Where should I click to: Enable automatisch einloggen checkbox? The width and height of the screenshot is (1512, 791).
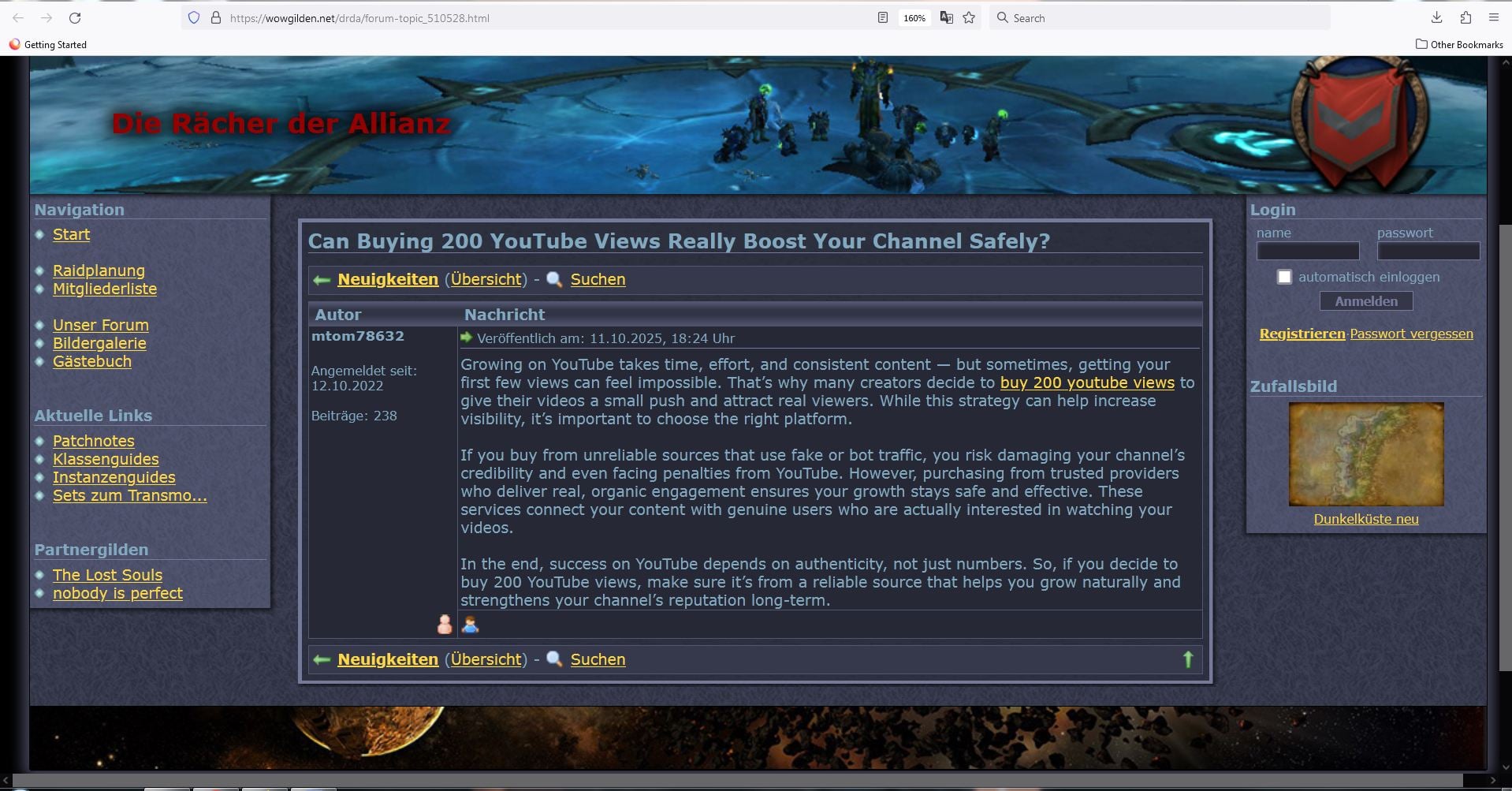tap(1285, 277)
